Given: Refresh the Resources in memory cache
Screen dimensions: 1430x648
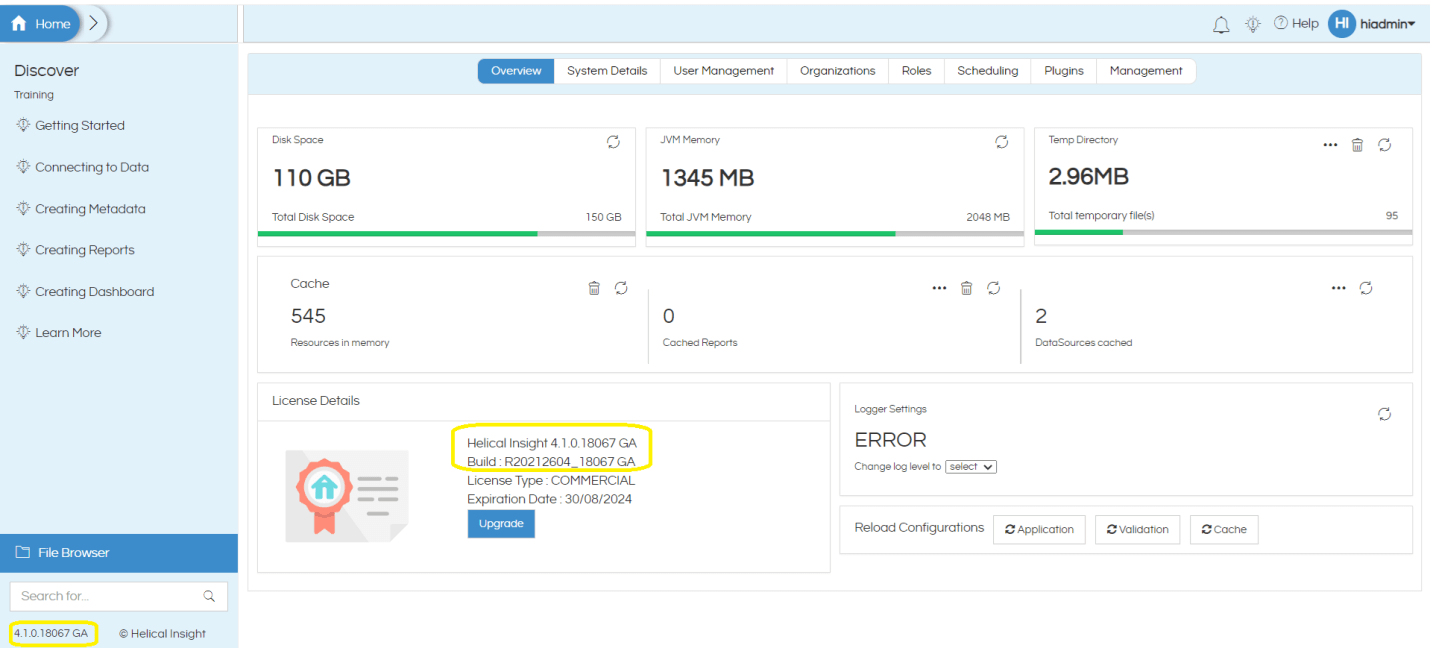Looking at the screenshot, I should click(621, 288).
